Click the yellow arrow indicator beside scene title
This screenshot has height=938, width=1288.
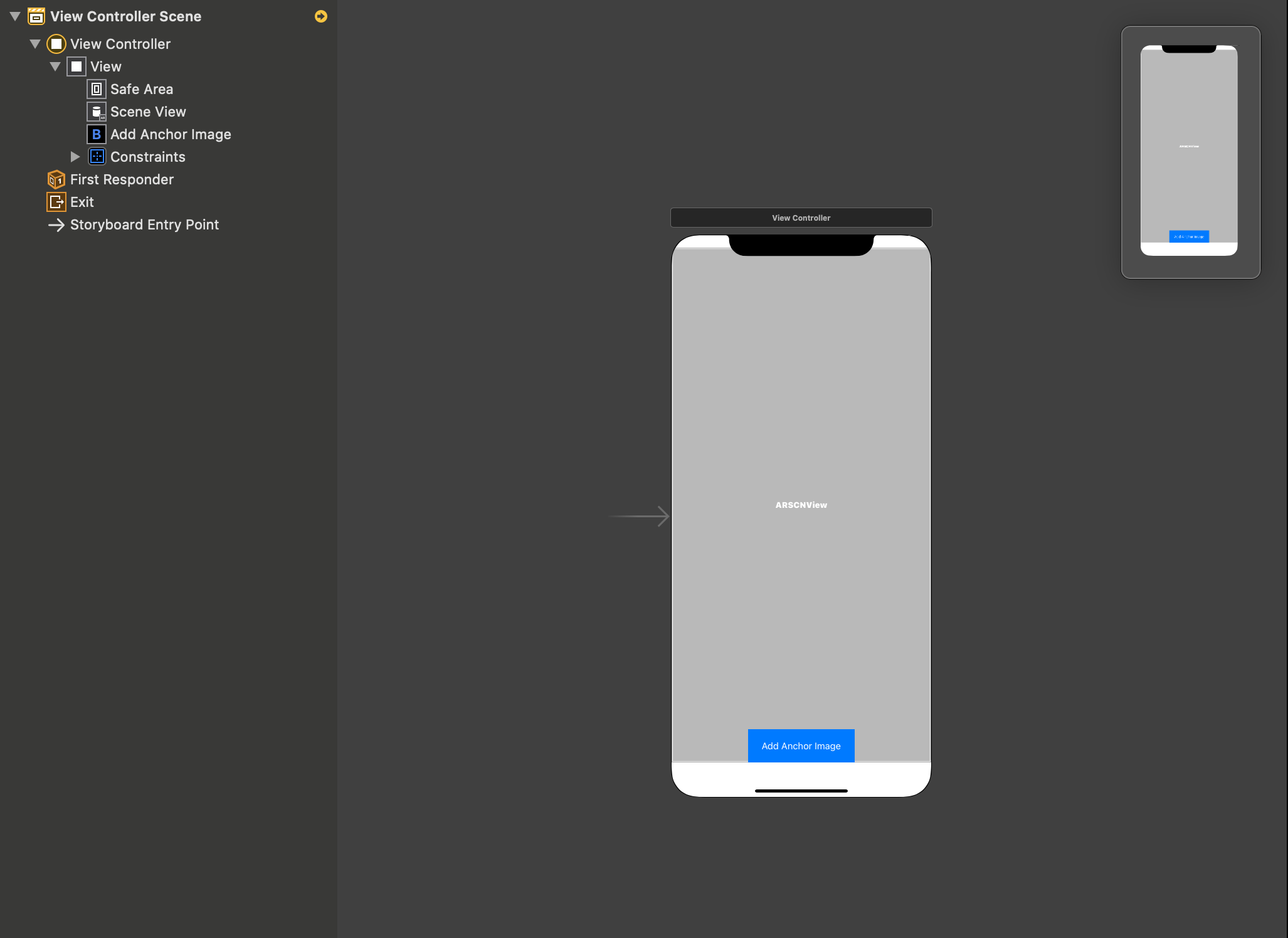click(x=320, y=16)
